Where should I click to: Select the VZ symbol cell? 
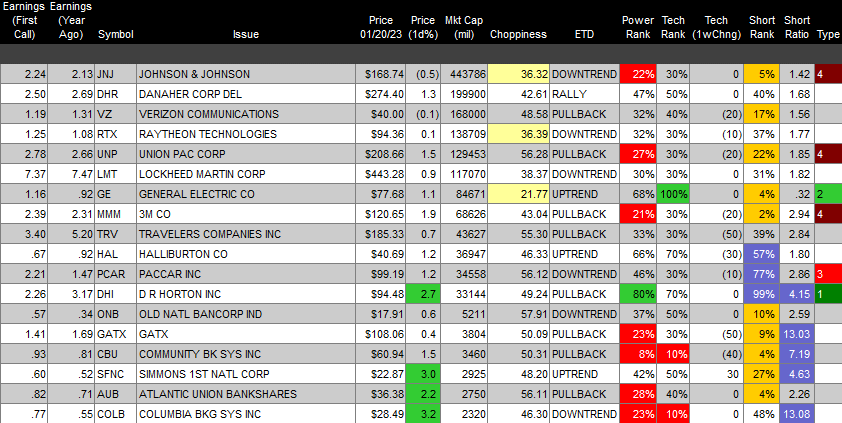[x=115, y=114]
